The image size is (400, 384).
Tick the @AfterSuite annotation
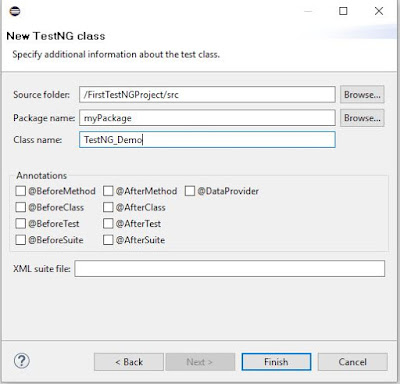tap(108, 240)
